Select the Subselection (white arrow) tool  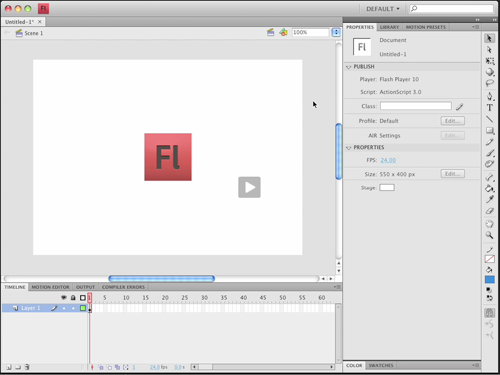click(x=489, y=50)
